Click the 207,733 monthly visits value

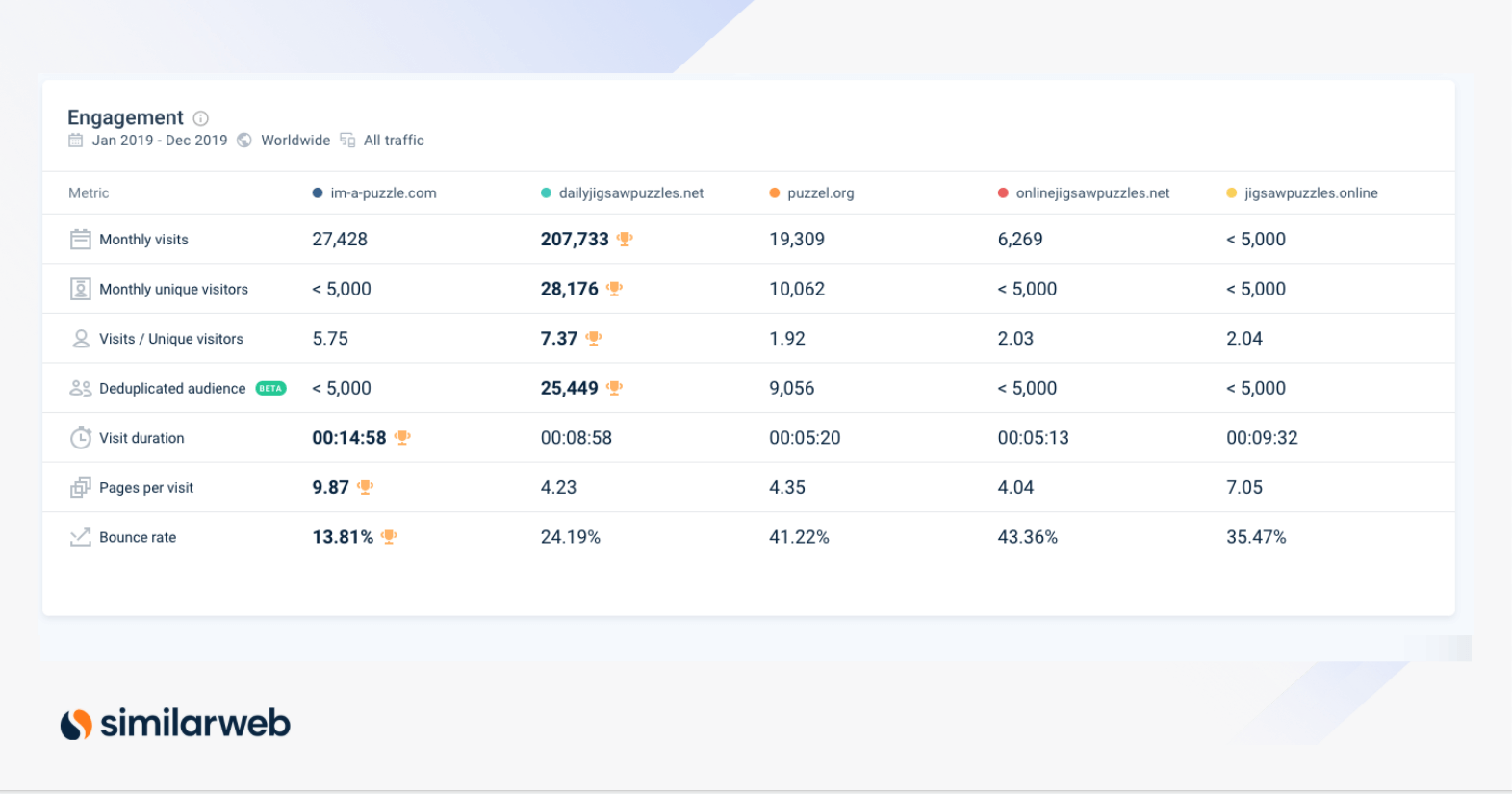[x=575, y=239]
